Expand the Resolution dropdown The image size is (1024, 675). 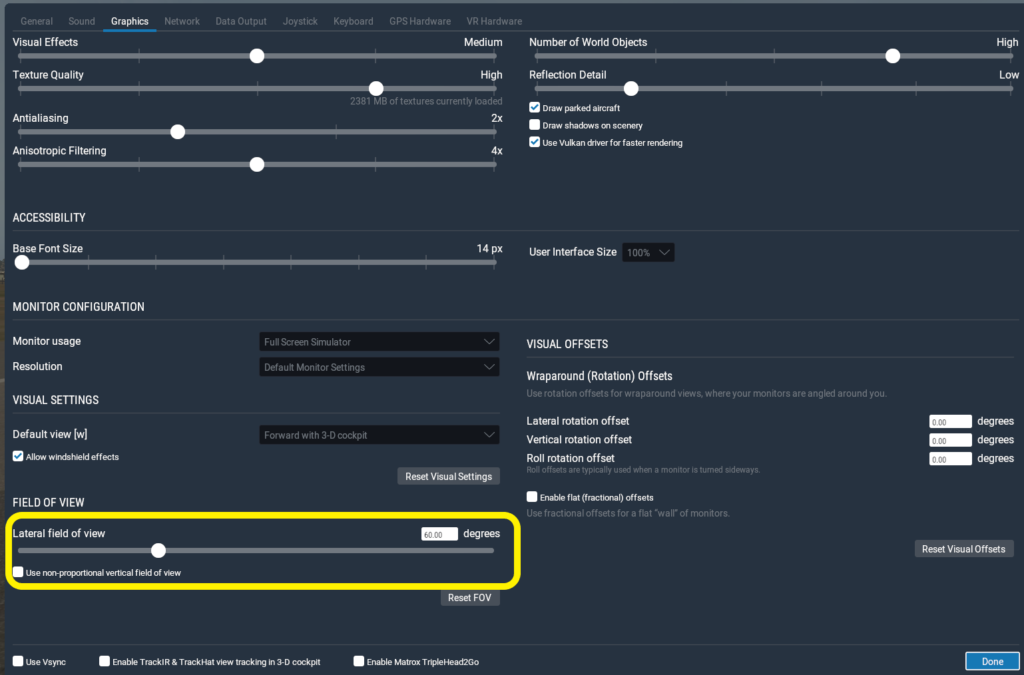tap(379, 367)
